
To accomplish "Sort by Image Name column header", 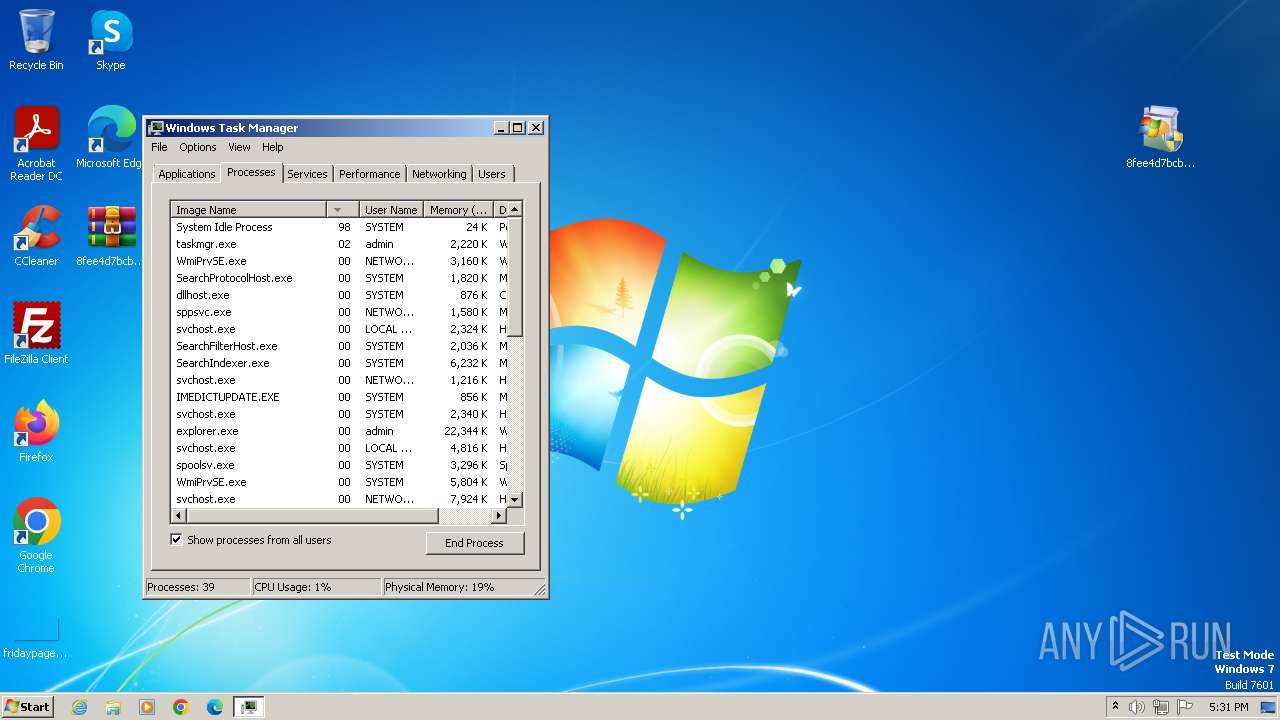I will 249,210.
